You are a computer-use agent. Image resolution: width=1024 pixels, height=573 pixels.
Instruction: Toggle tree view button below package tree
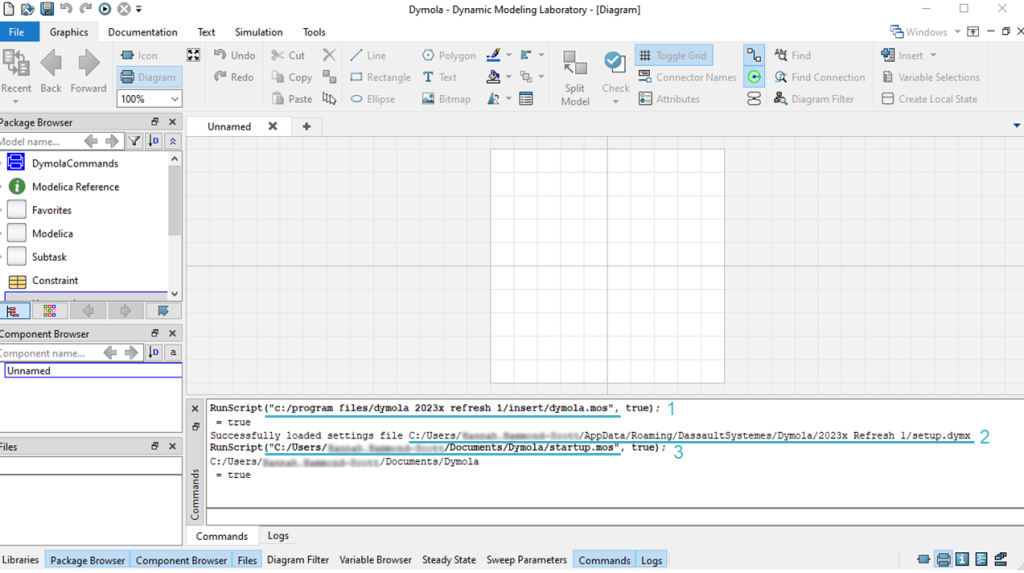pos(14,311)
